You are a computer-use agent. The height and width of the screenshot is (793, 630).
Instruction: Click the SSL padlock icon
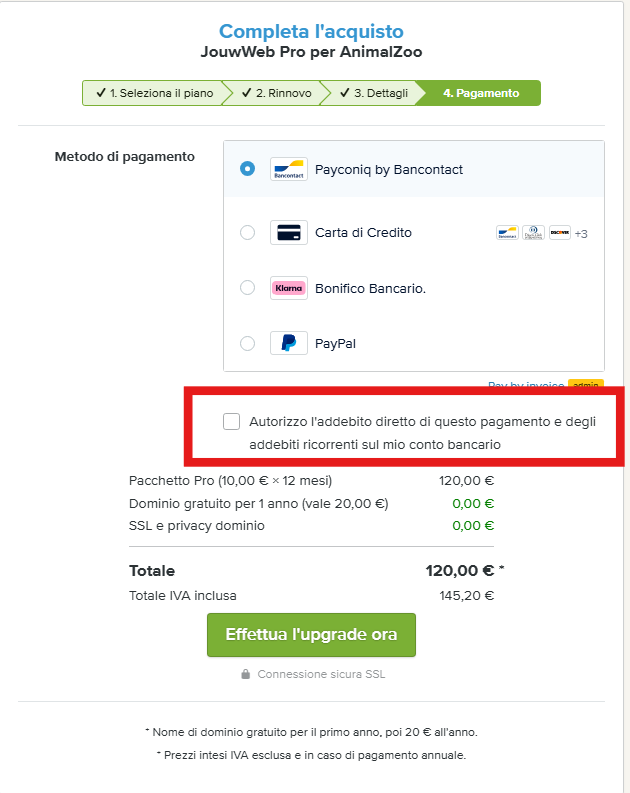(245, 674)
